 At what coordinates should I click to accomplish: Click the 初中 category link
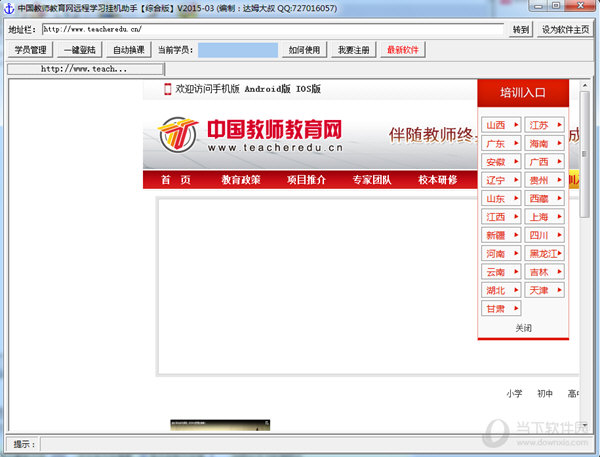(x=545, y=393)
